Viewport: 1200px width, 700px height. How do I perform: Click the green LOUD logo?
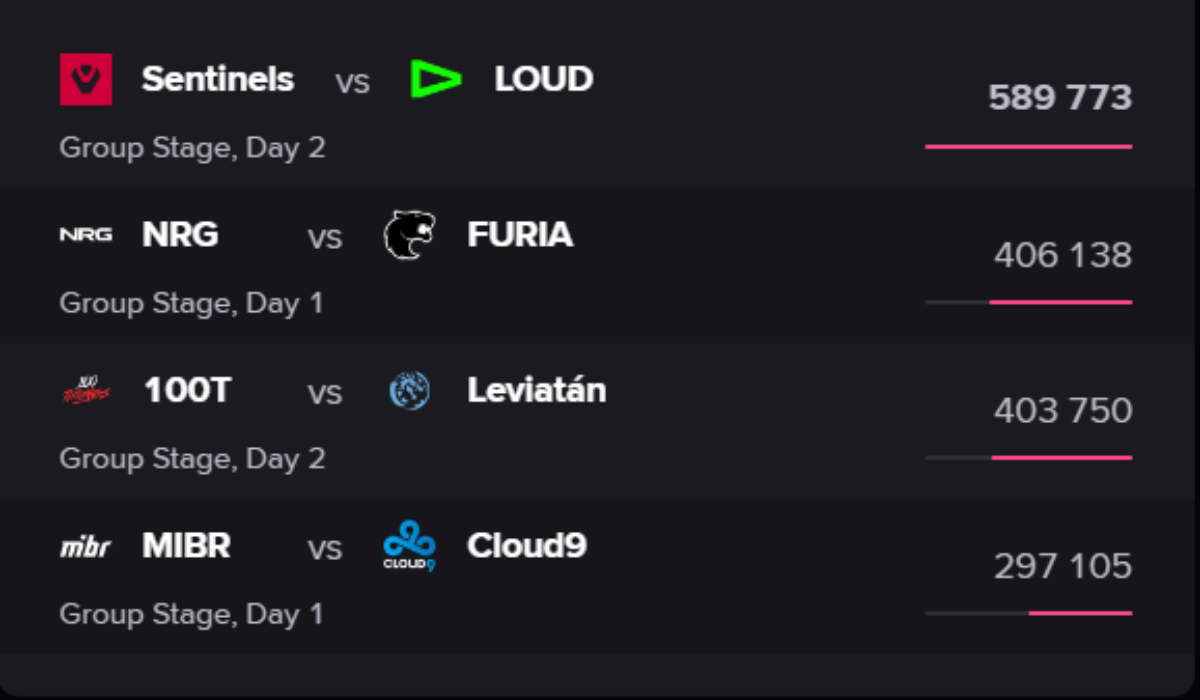pos(435,79)
